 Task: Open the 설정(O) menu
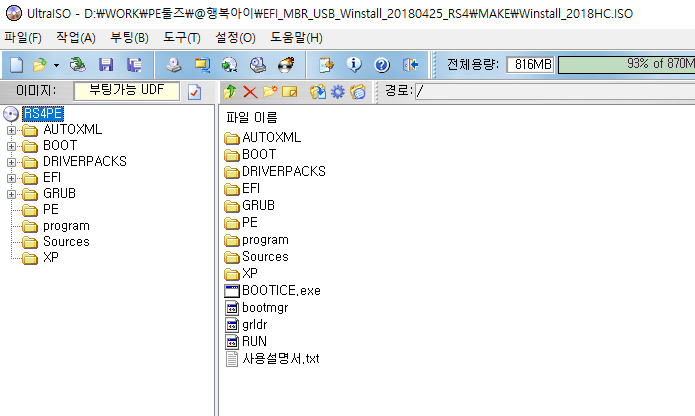[235, 38]
